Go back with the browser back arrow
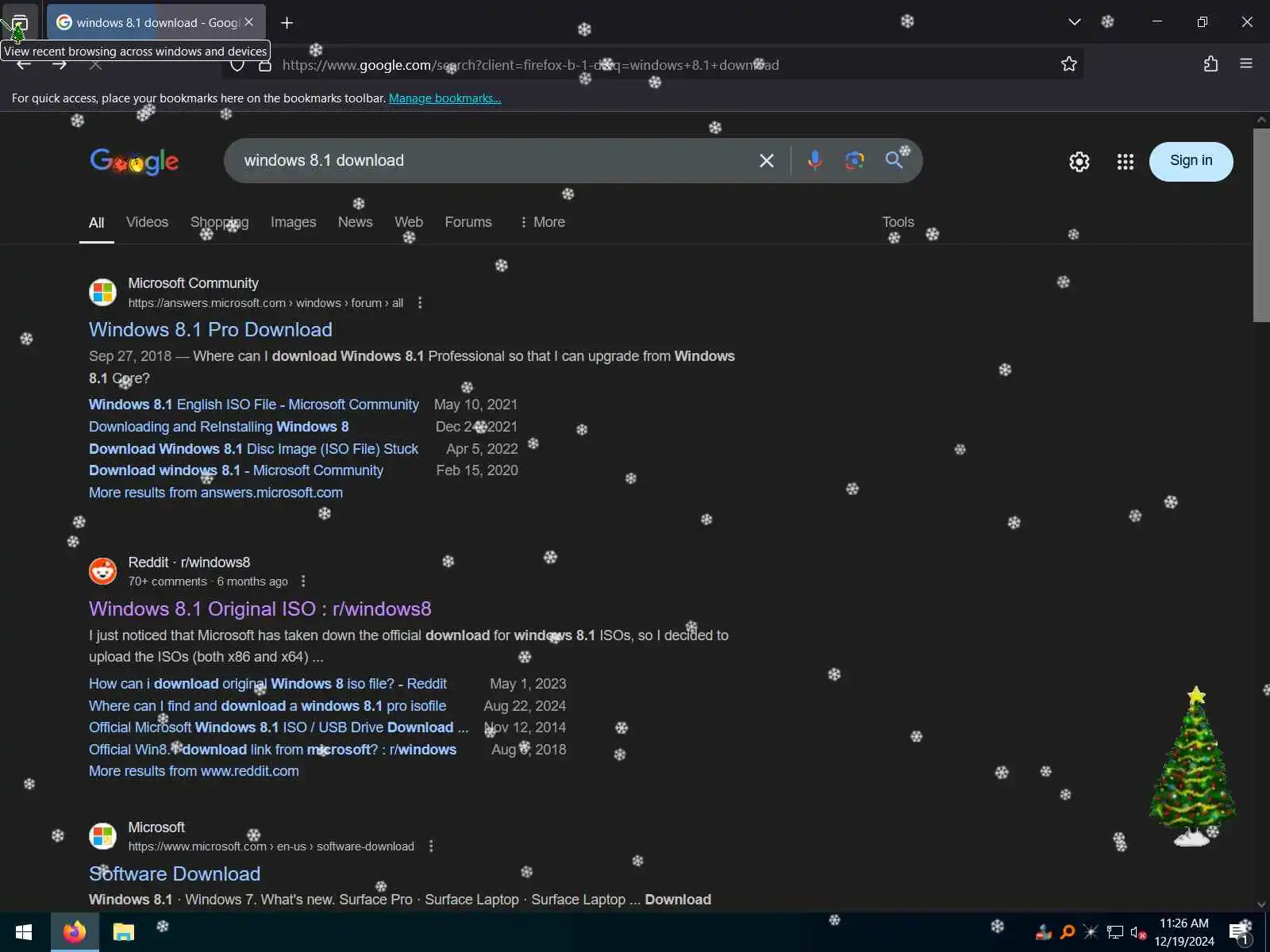The width and height of the screenshot is (1270, 952). point(24,65)
